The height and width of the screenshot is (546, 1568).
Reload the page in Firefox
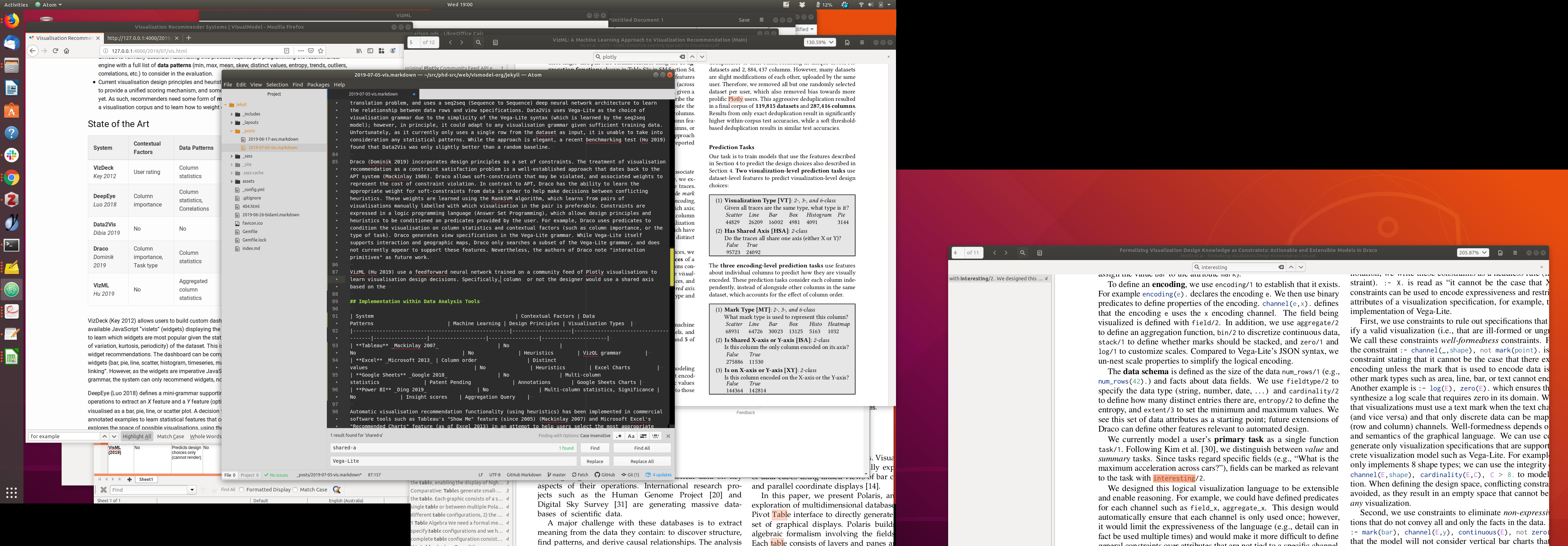pos(55,50)
